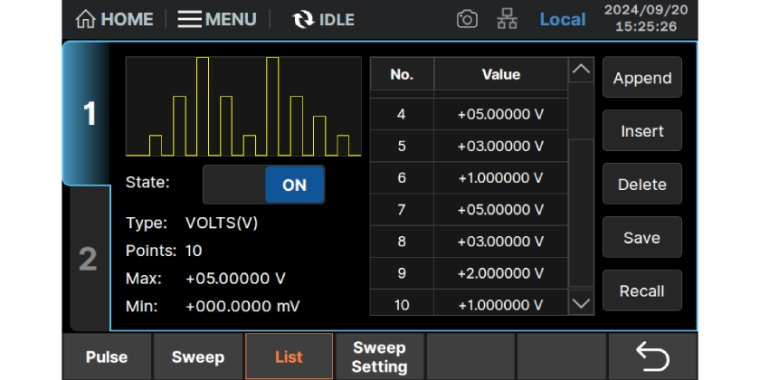Tap the Points value 10
Screen dimensions: 760x380
(x=193, y=251)
